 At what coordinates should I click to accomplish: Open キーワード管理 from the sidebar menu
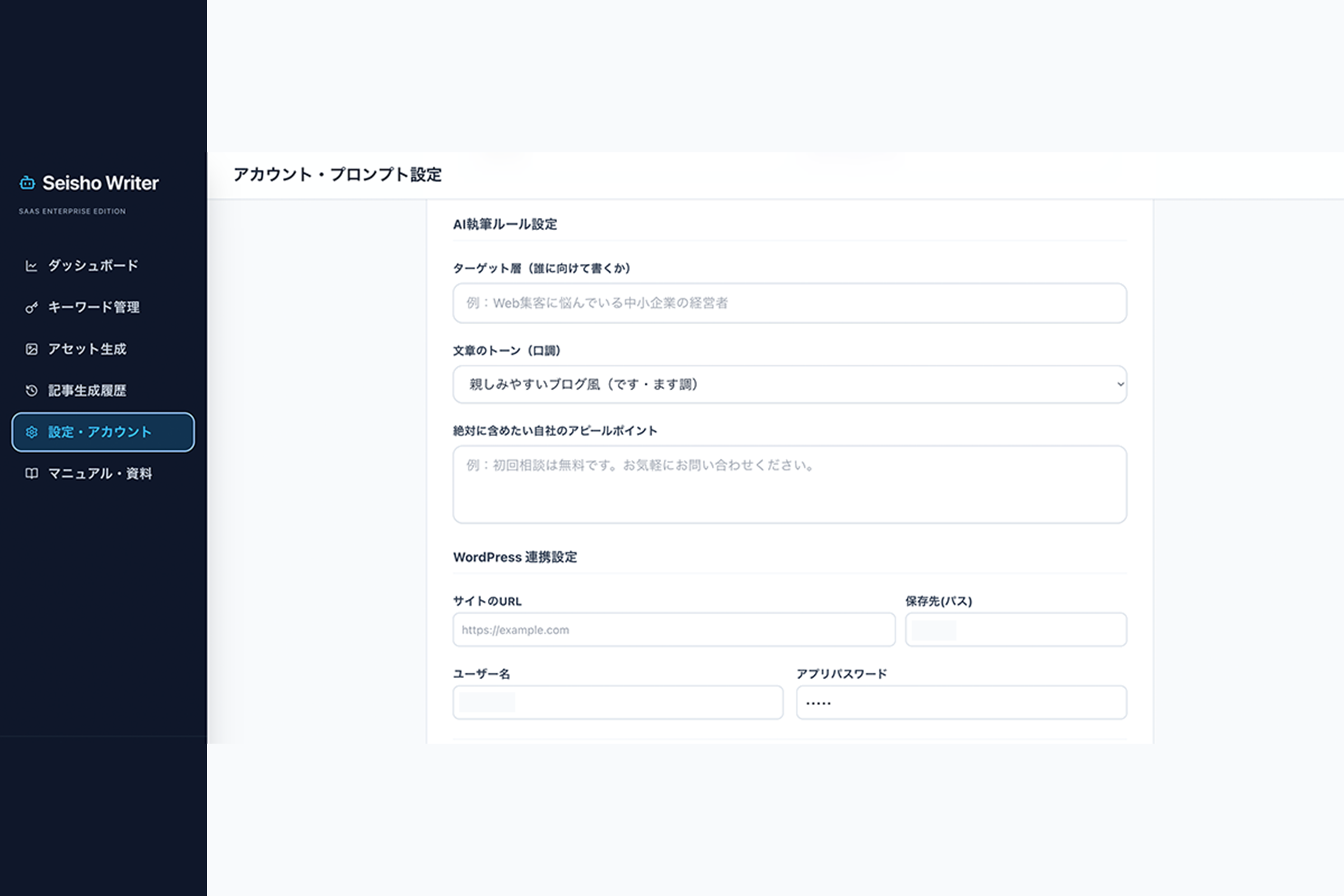pos(94,307)
